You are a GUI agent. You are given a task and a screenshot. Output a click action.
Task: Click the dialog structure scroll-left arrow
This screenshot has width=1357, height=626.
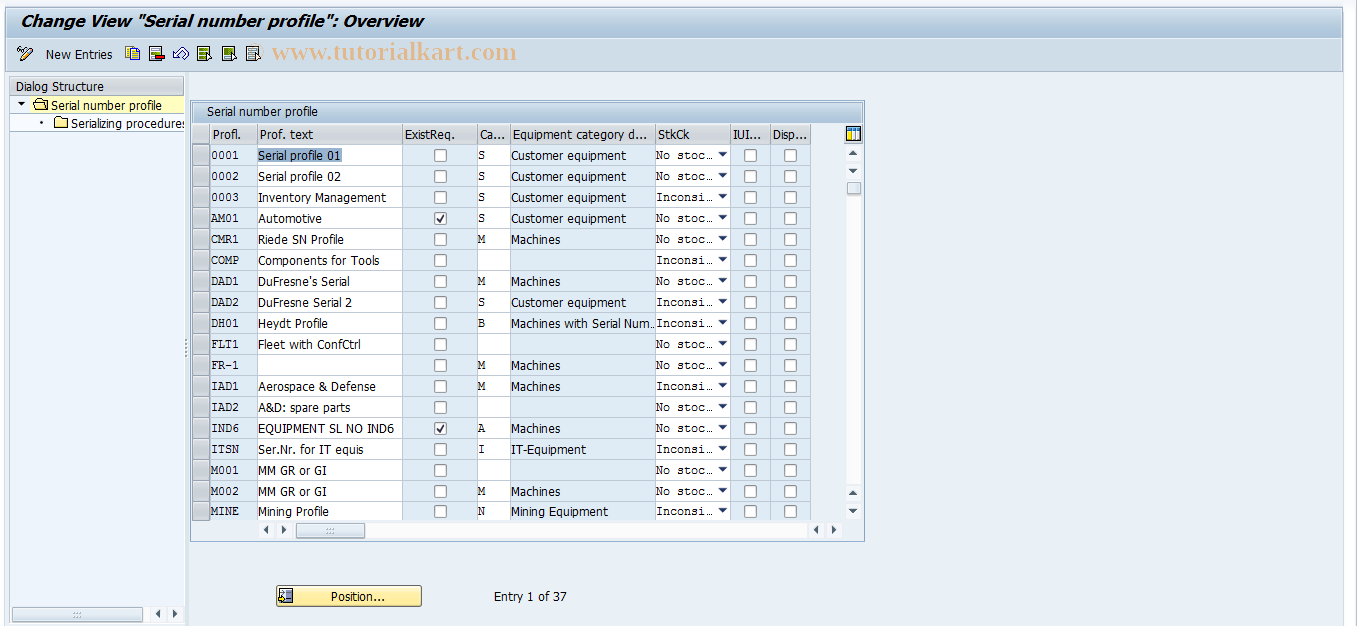[157, 614]
